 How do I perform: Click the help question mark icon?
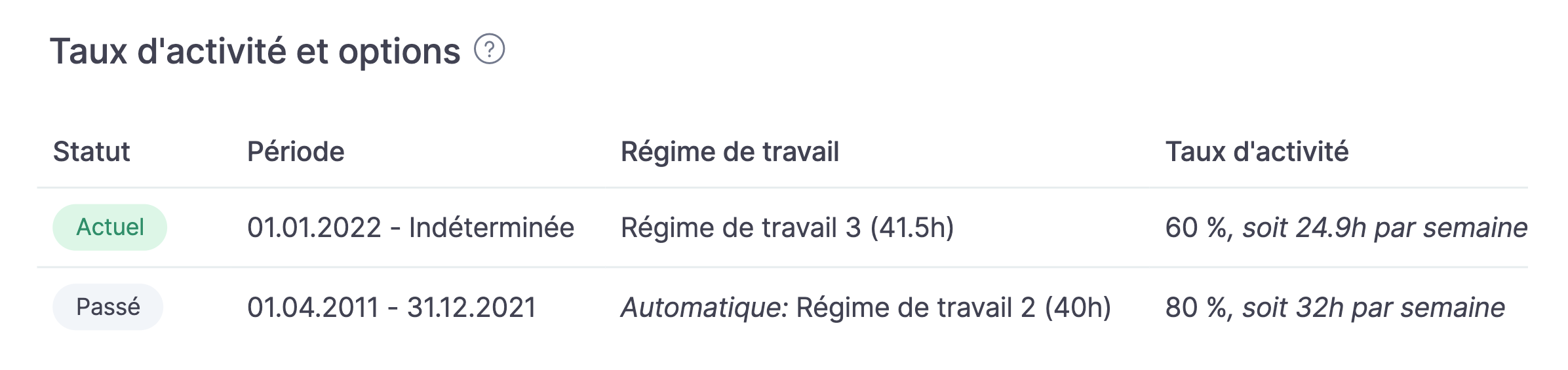coord(489,50)
